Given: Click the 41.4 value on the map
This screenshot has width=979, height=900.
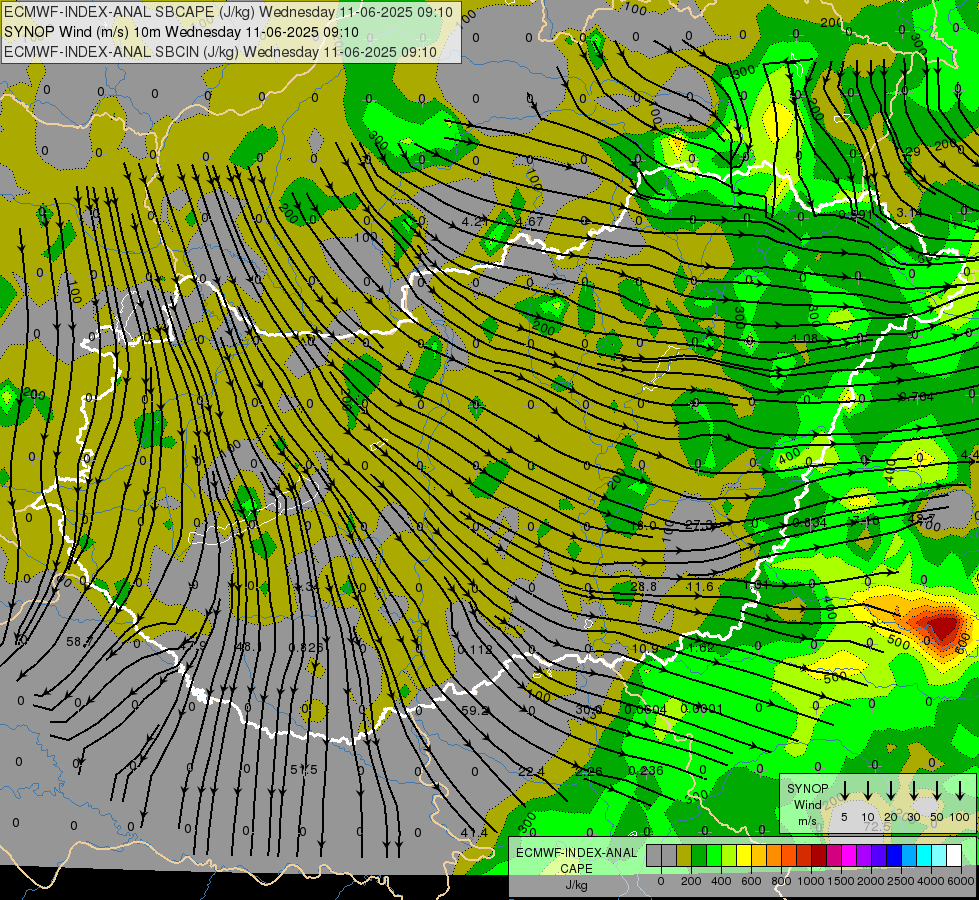Looking at the screenshot, I should coord(474,833).
